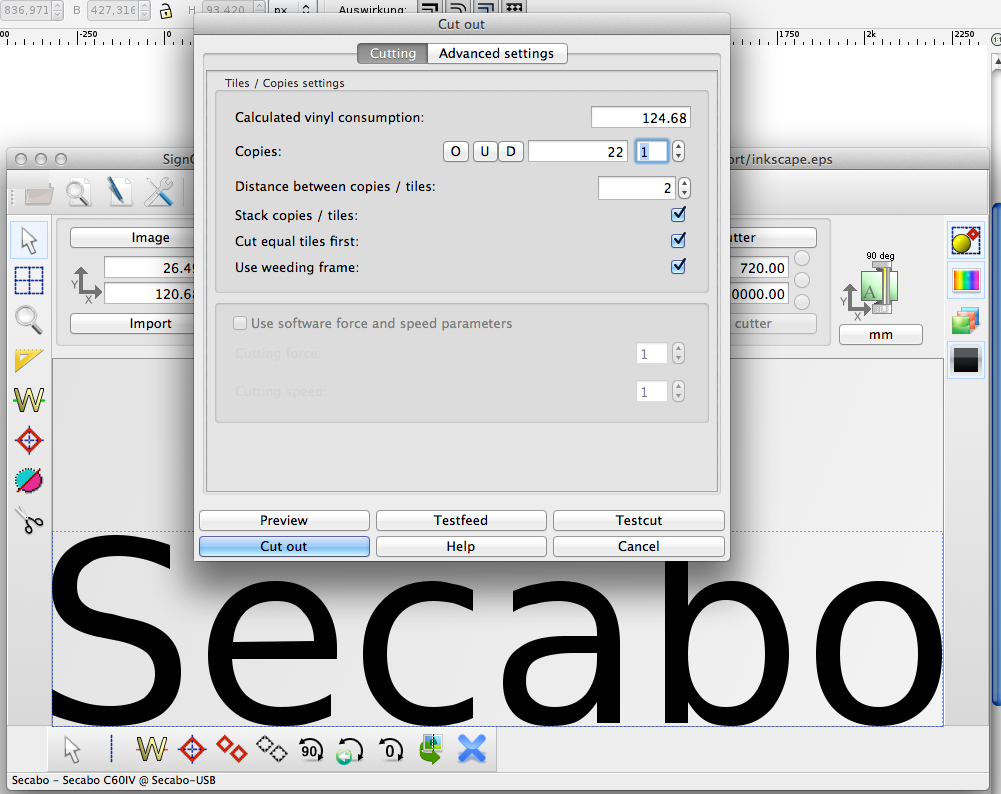Click the blue X delete icon
The height and width of the screenshot is (794, 1001).
pyautogui.click(x=472, y=749)
